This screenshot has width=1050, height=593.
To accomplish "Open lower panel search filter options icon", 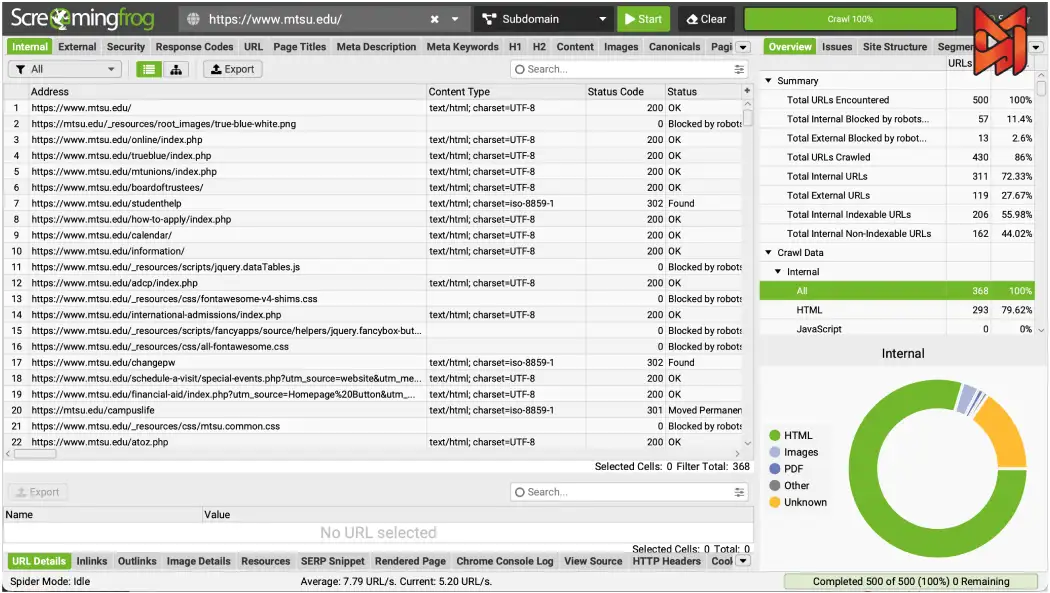I will 739,492.
